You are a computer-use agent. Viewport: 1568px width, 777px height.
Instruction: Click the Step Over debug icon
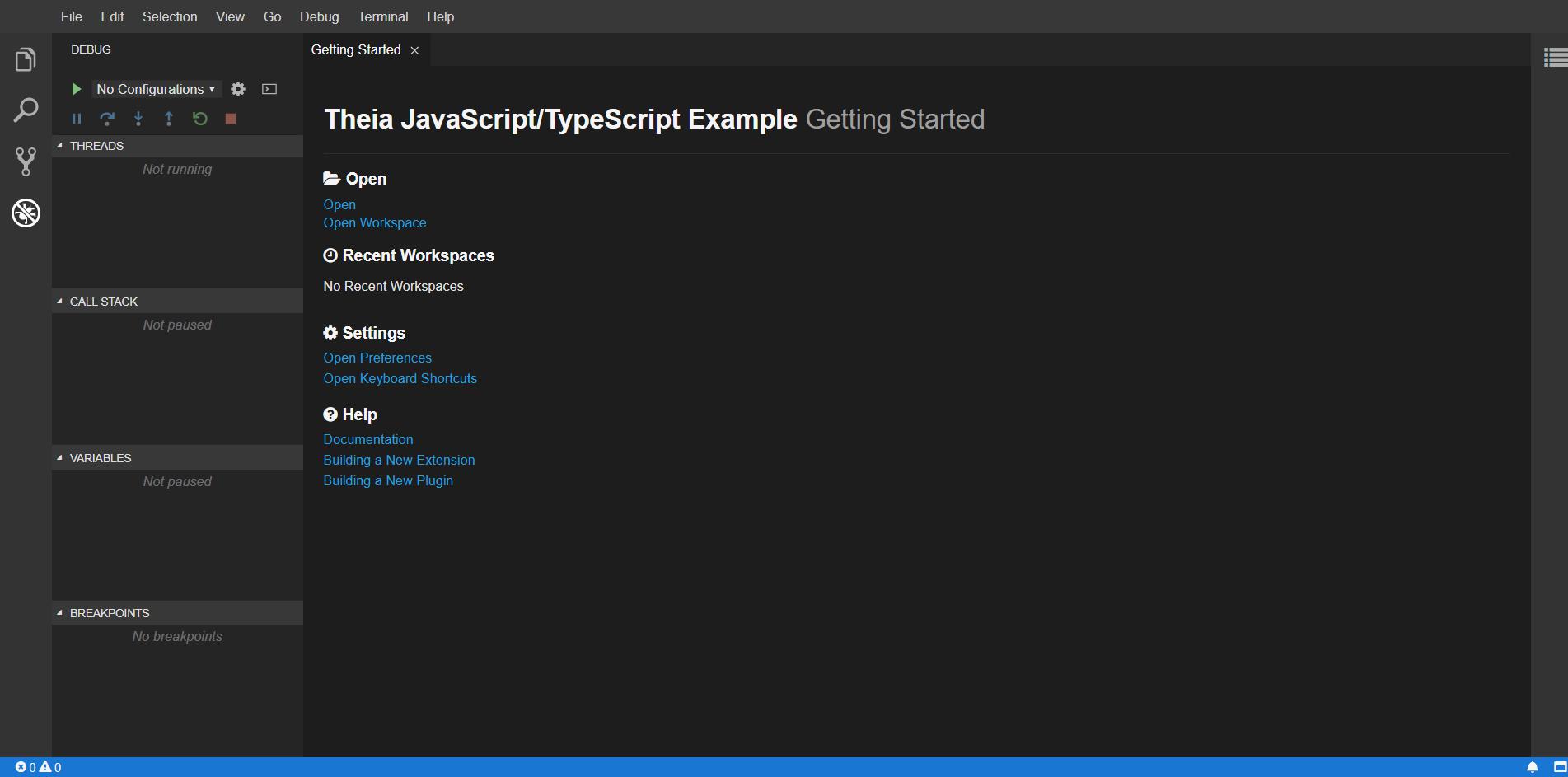tap(107, 119)
